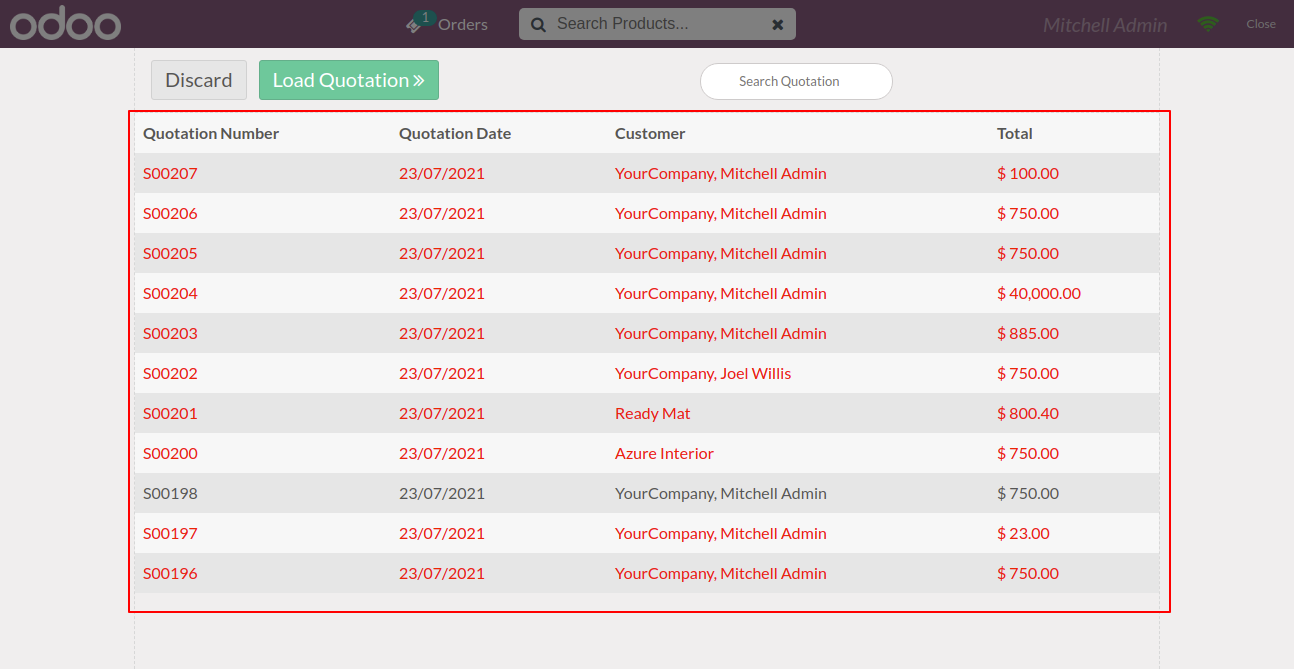Click the date in row S00204
The width and height of the screenshot is (1294, 669).
click(x=442, y=293)
